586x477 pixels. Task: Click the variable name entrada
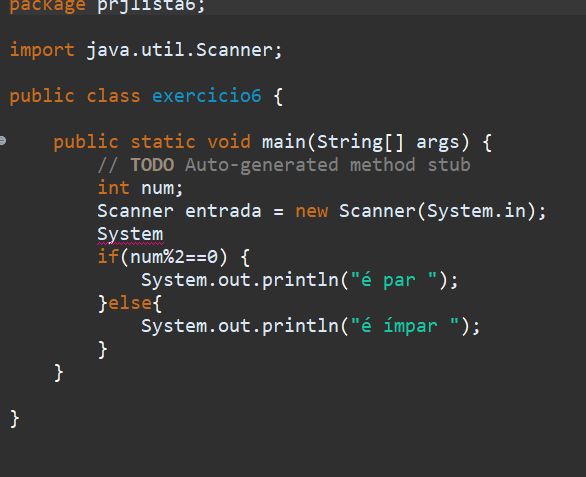223,211
